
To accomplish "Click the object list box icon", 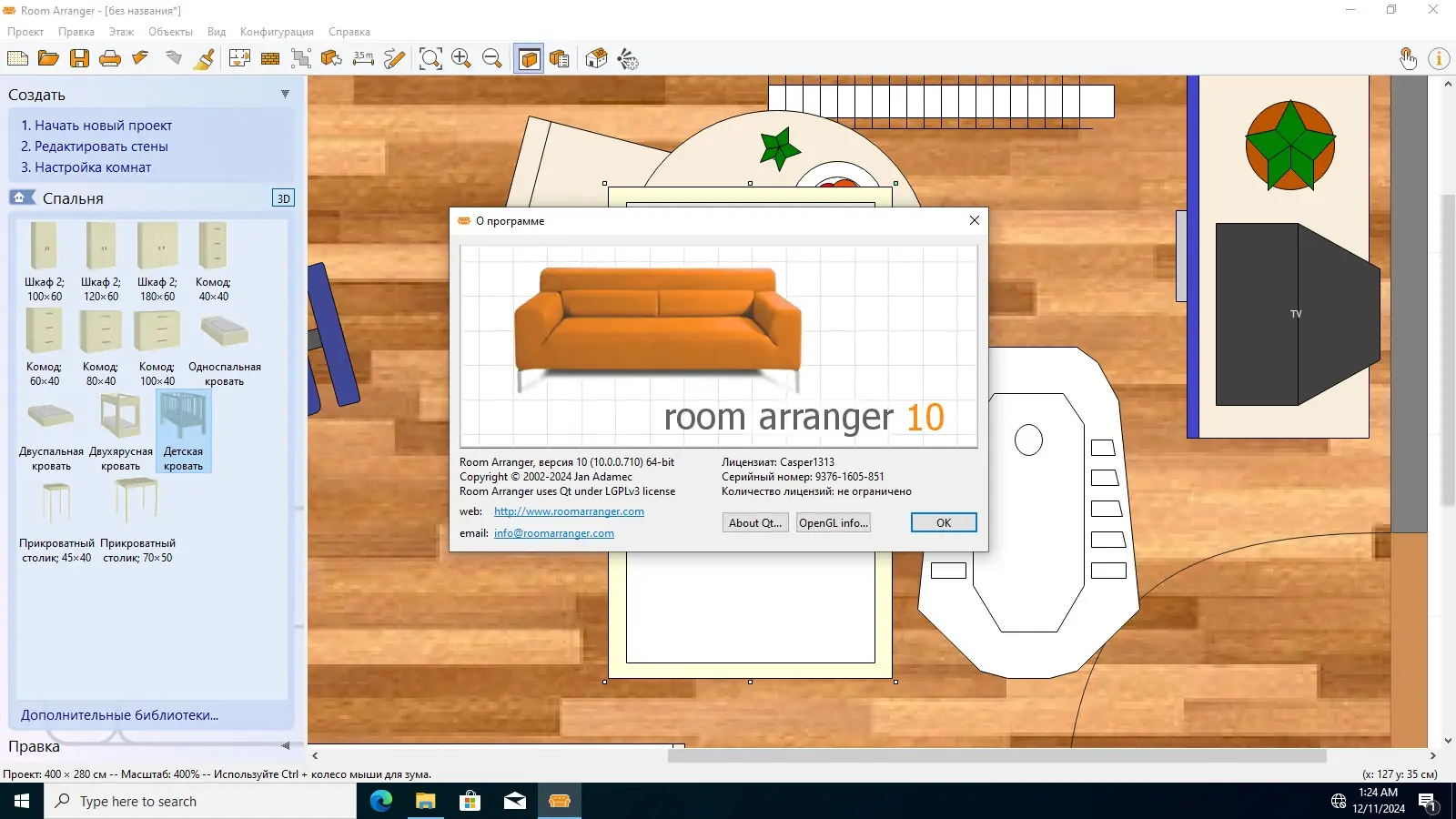I will tap(560, 59).
